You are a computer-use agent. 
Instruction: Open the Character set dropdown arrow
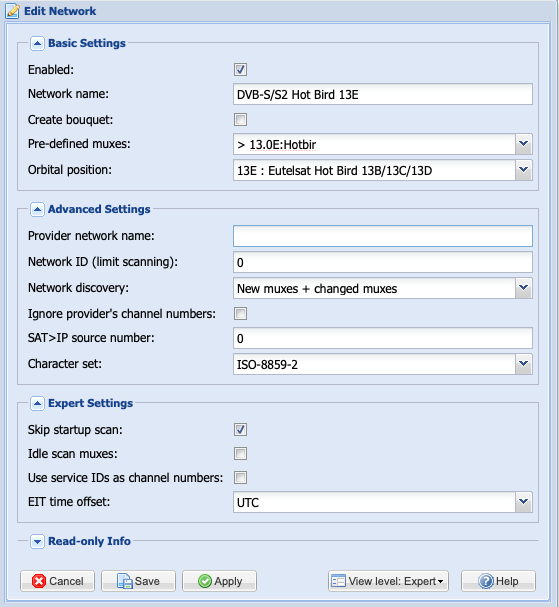[524, 364]
